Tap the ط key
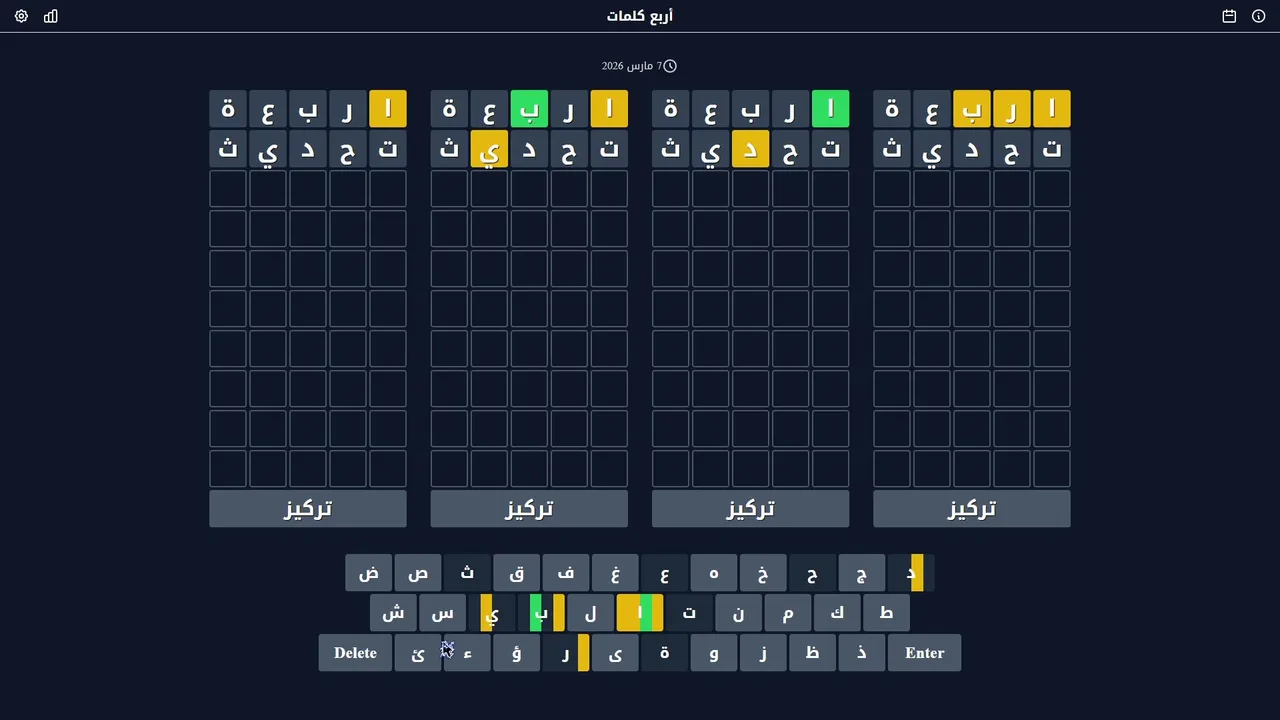Viewport: 1280px width, 720px height. pos(886,613)
